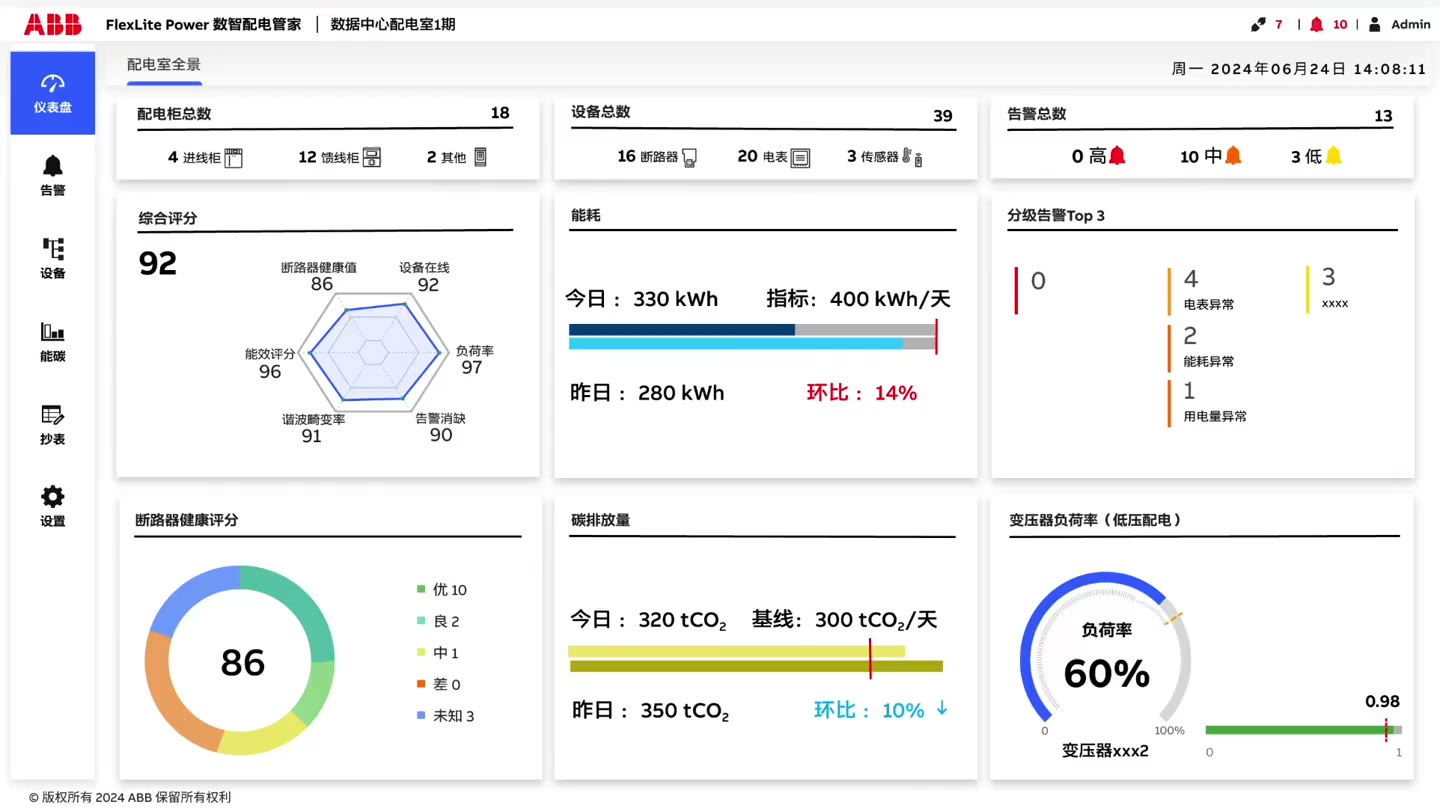The image size is (1440, 808).
Task: Click the 中 1 legend item
Action: (x=438, y=653)
